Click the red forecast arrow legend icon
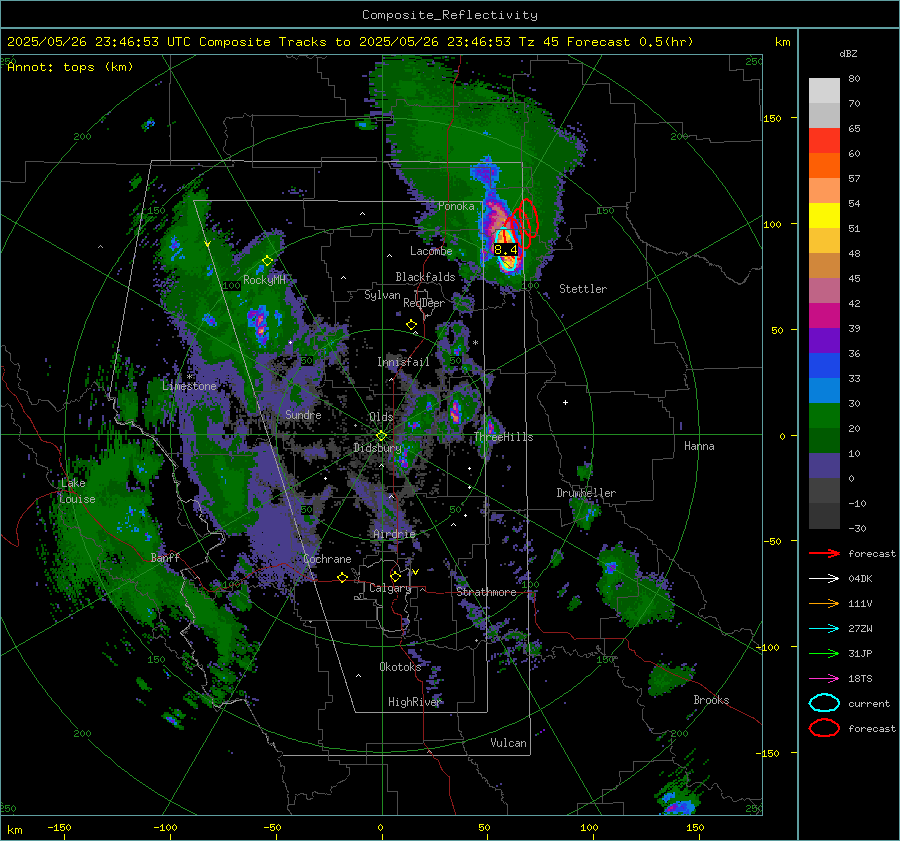Screen dimensions: 900x841 click(824, 553)
